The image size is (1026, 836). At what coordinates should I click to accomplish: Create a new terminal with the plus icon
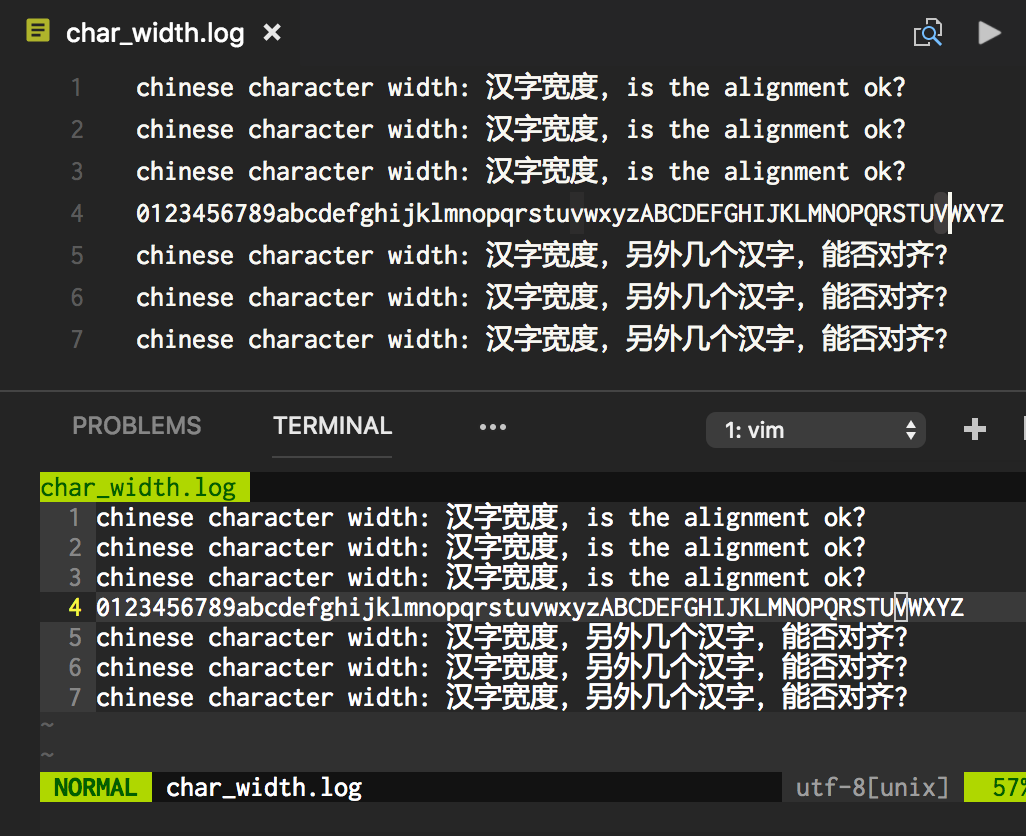coord(974,429)
